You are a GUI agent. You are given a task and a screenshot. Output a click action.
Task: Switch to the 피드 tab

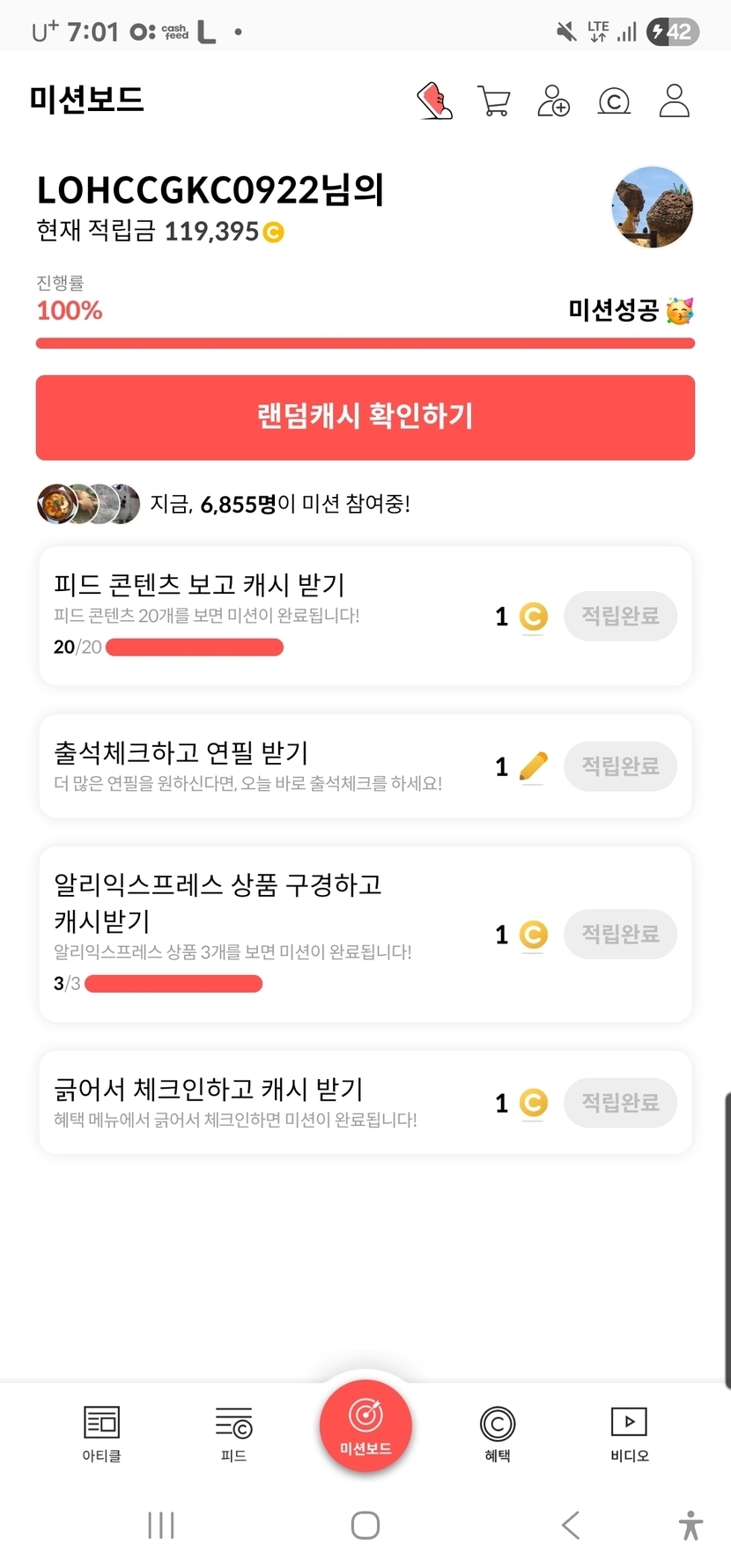click(233, 1434)
